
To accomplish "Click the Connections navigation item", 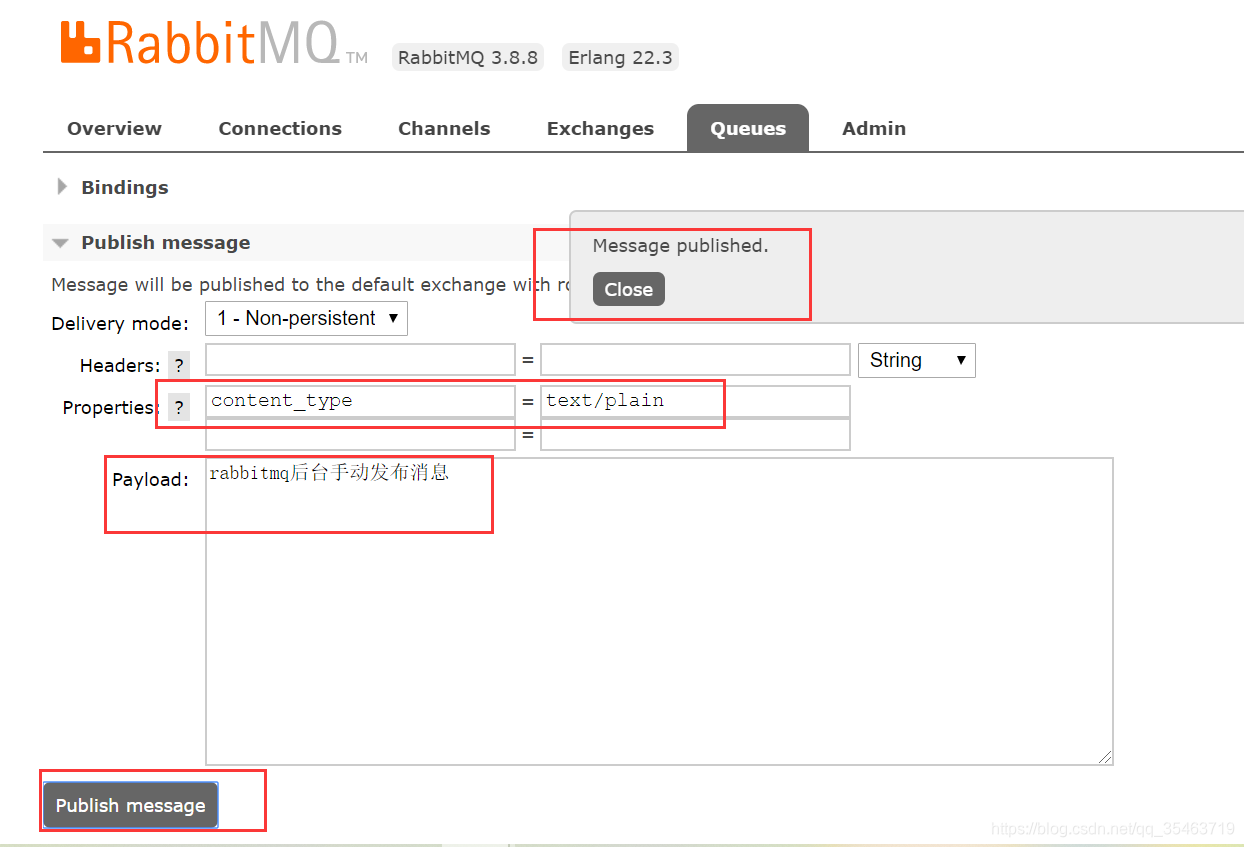I will [x=280, y=128].
